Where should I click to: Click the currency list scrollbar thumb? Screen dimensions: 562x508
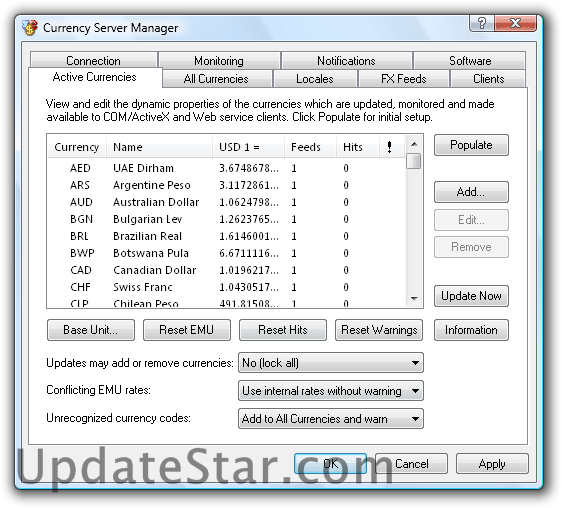coord(414,161)
